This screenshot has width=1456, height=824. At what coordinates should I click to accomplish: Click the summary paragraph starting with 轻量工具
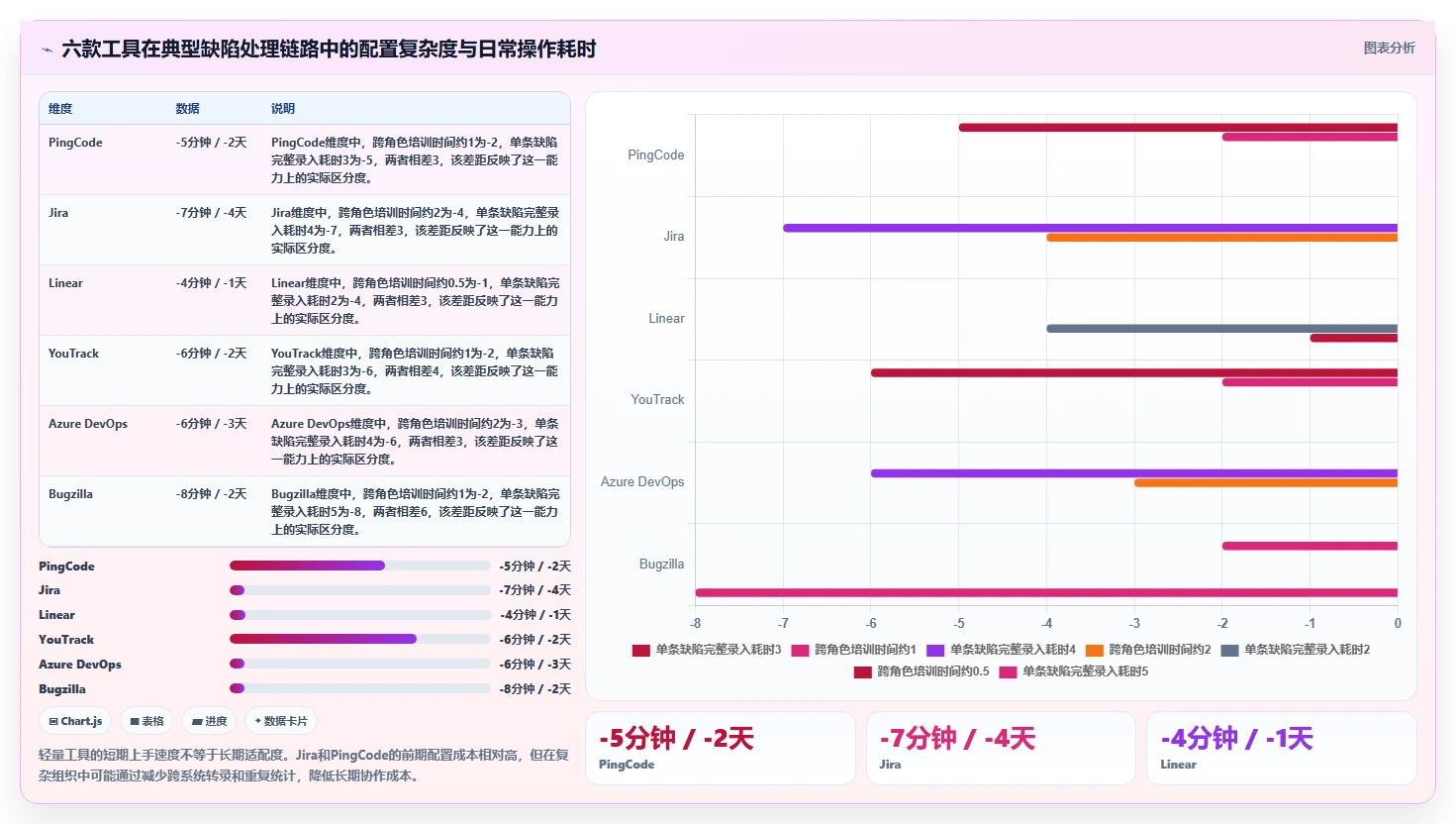304,765
